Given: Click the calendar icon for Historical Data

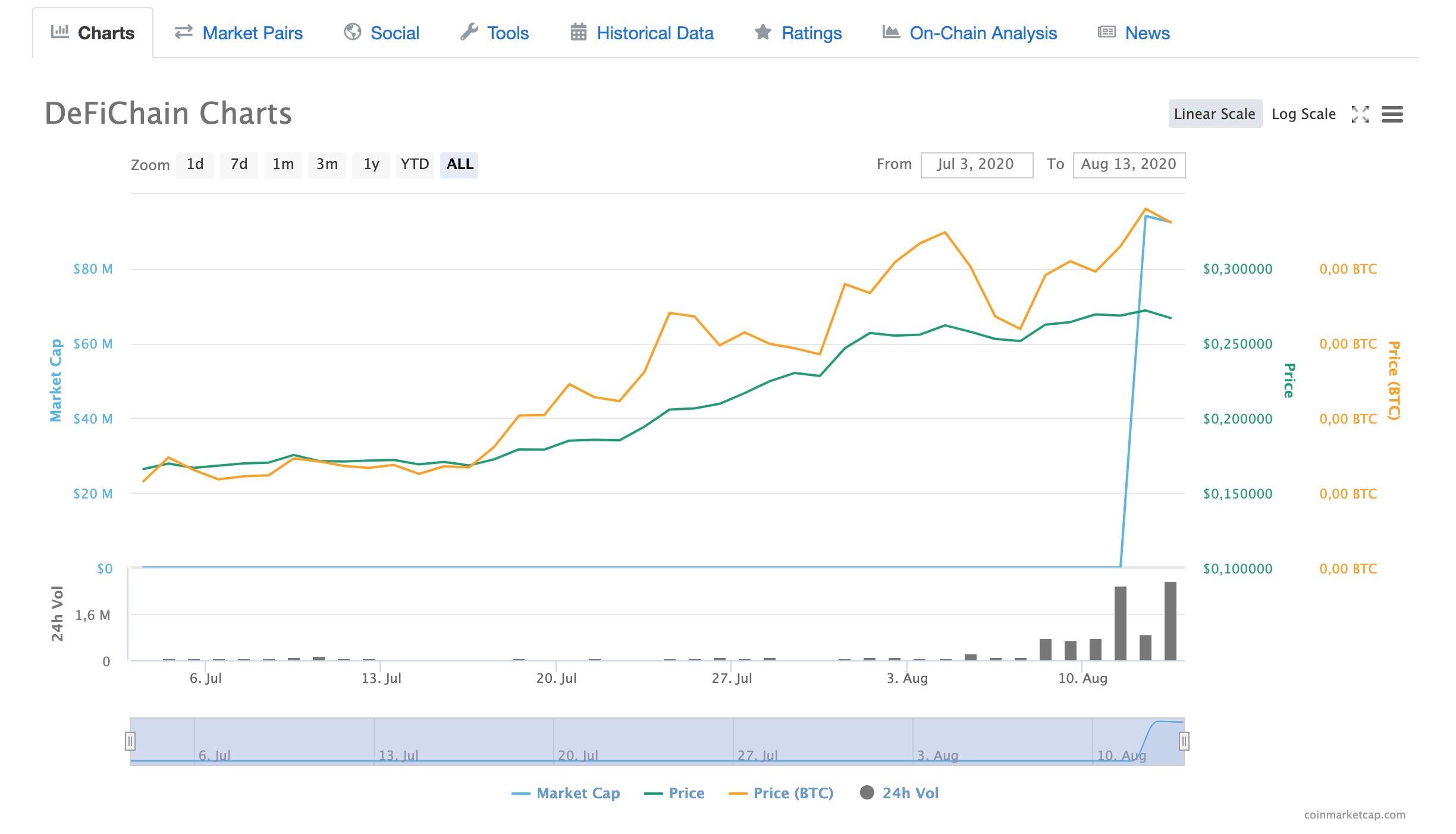Looking at the screenshot, I should point(579,32).
